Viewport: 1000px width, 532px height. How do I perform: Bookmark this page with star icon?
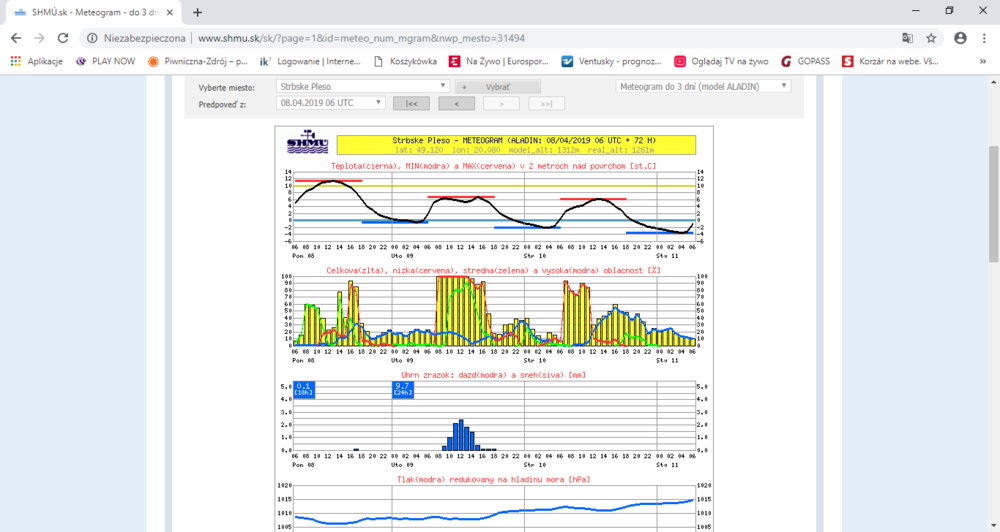tap(931, 38)
